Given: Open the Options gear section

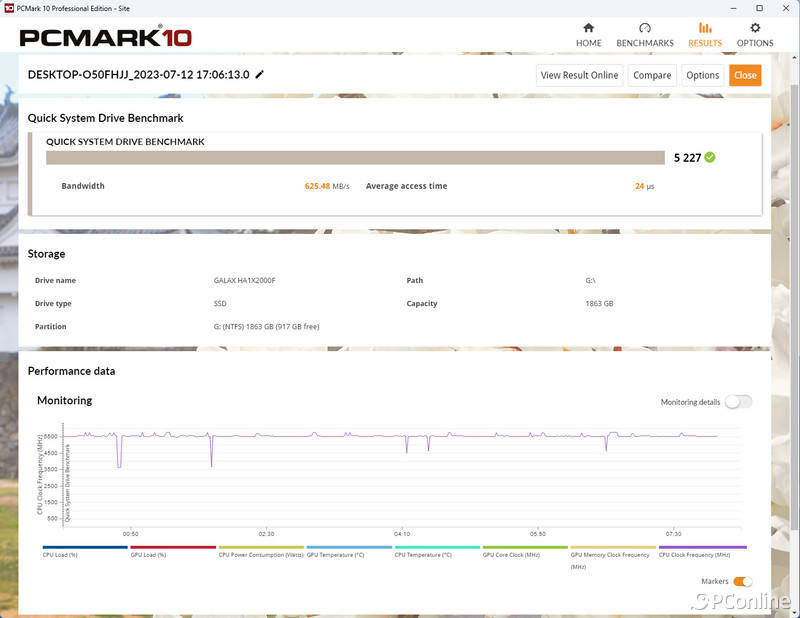Looking at the screenshot, I should (755, 34).
